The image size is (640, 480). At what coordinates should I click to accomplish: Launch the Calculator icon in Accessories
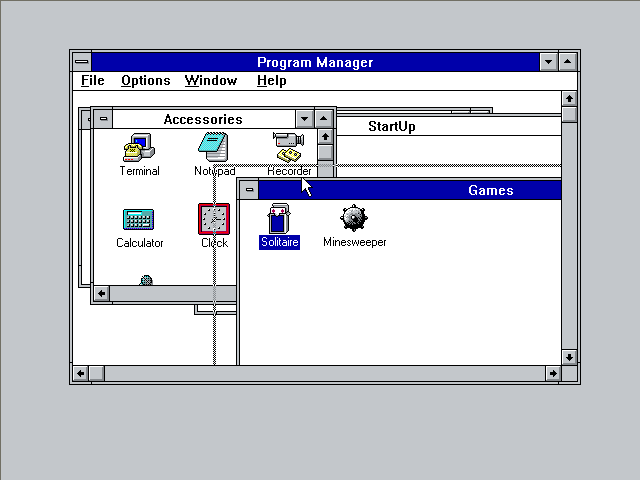pyautogui.click(x=139, y=219)
